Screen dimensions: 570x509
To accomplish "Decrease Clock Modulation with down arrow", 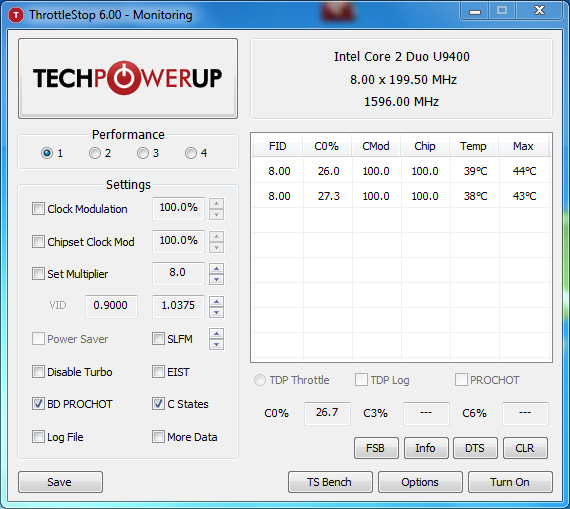I will (217, 215).
